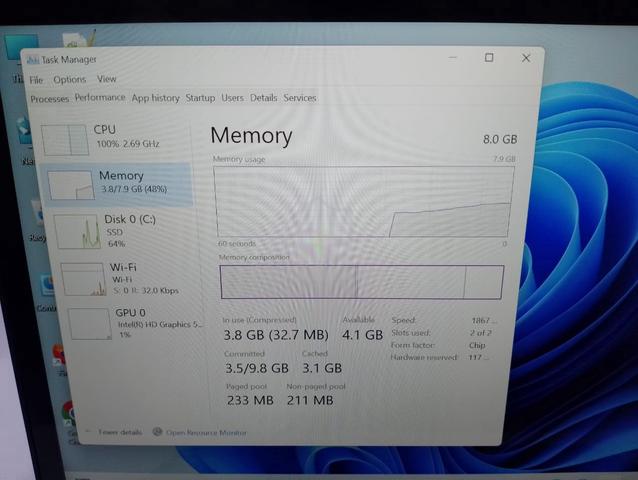The width and height of the screenshot is (638, 480).
Task: Close the Task Manager window
Action: (526, 58)
